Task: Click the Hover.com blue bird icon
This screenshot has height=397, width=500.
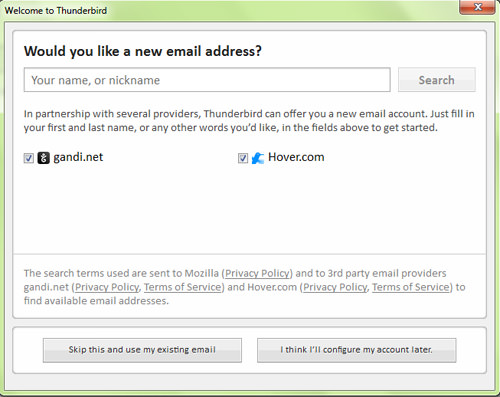Action: click(x=258, y=158)
